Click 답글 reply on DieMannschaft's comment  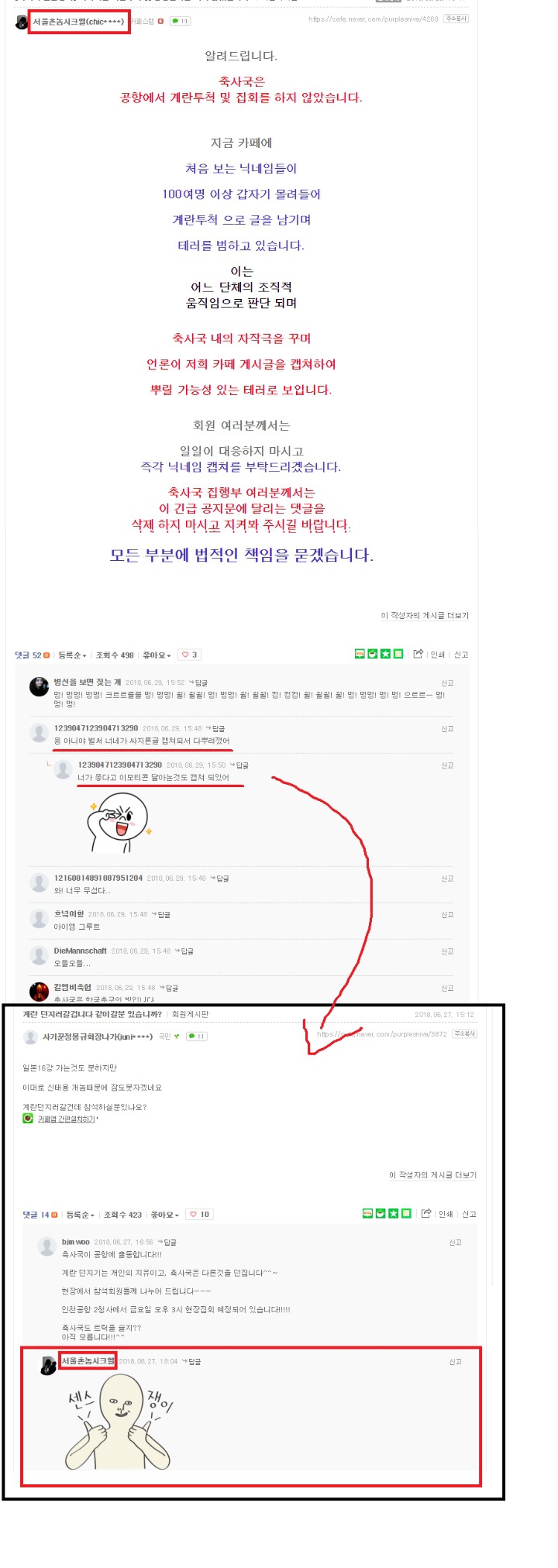(184, 951)
